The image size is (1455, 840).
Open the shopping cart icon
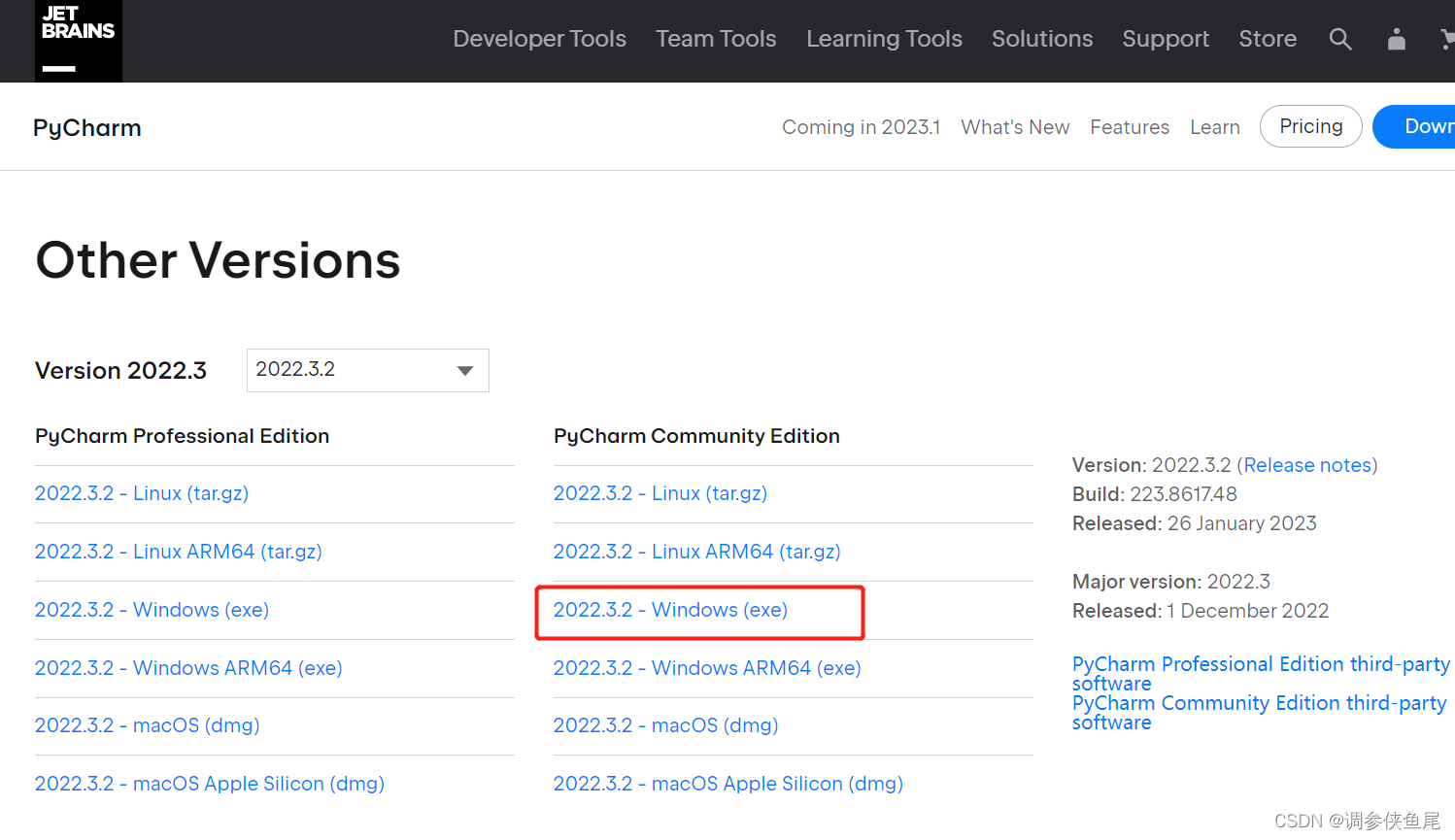pyautogui.click(x=1447, y=39)
